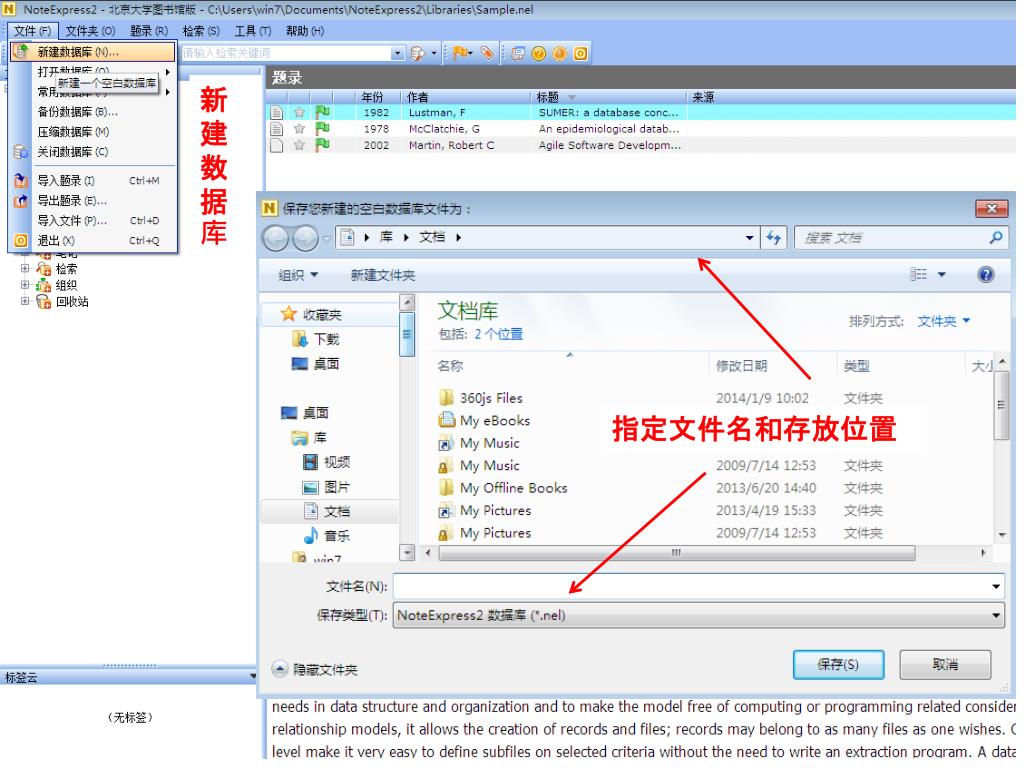The image size is (1024, 768).
Task: Open the address bar history dropdown
Action: pyautogui.click(x=749, y=238)
